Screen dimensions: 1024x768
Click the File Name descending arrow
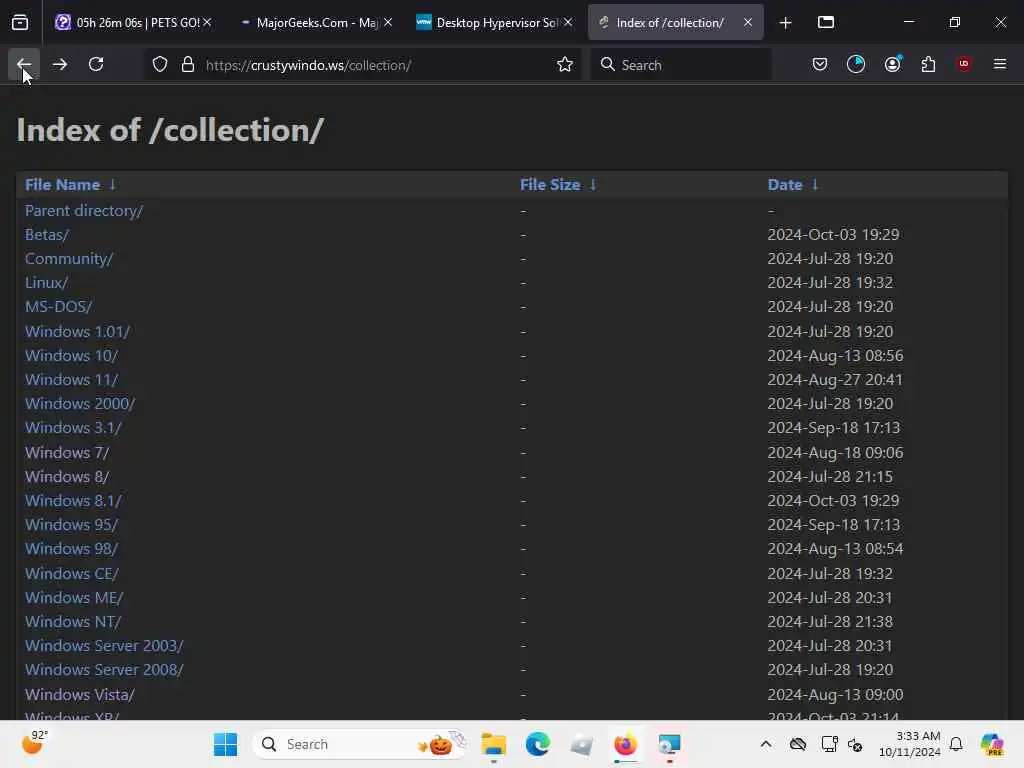tap(112, 185)
